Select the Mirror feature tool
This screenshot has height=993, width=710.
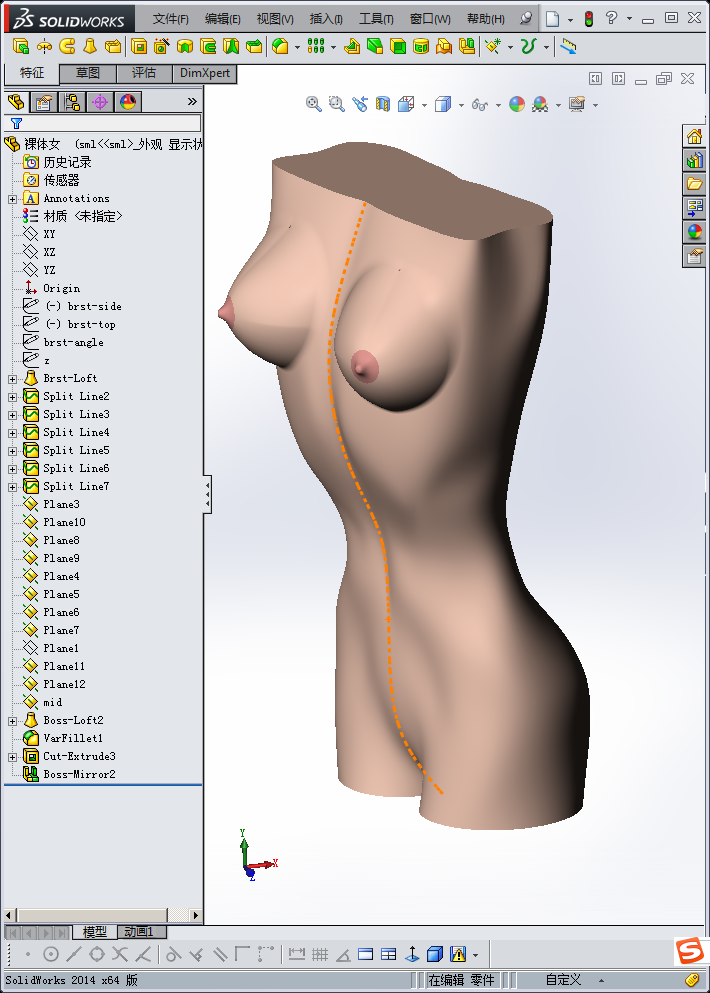click(x=467, y=46)
